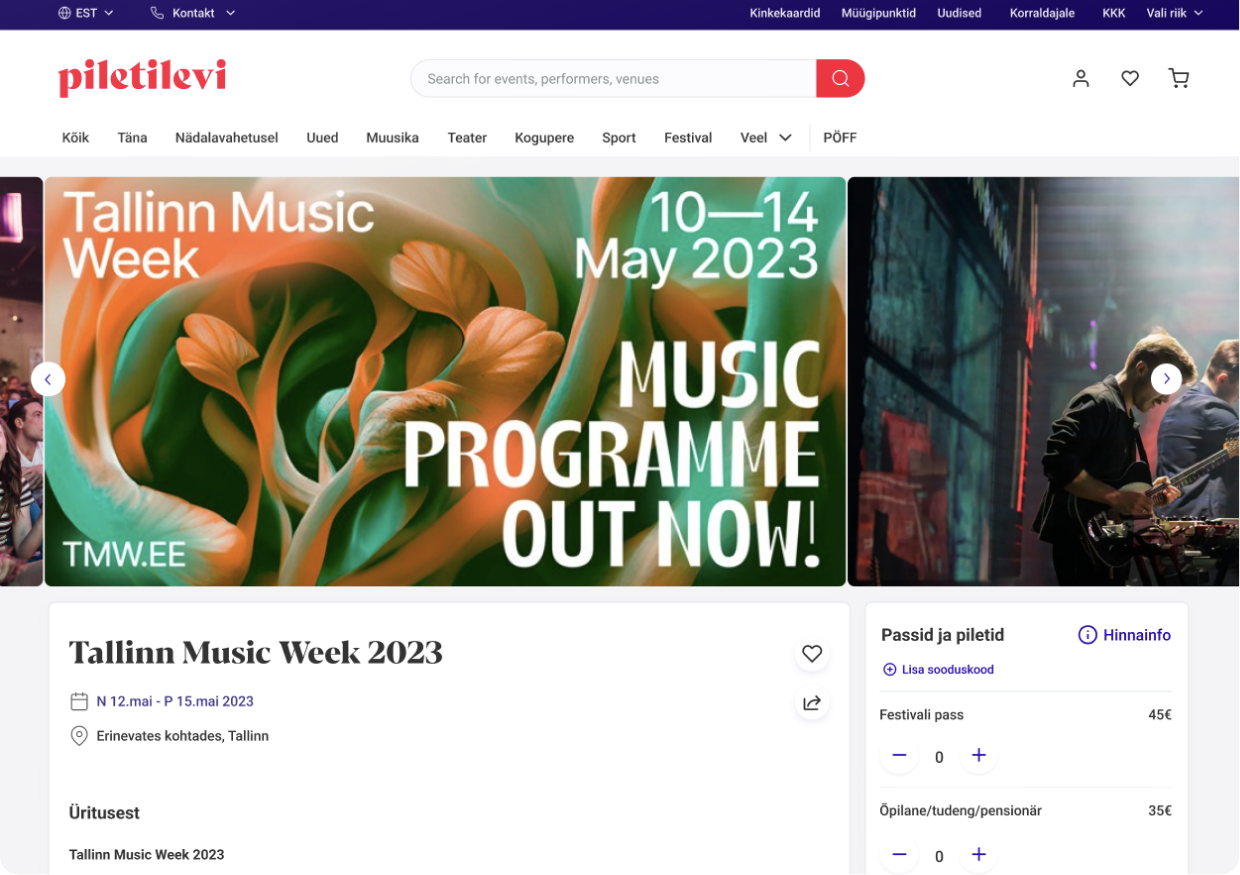This screenshot has width=1240, height=875.
Task: Click the location pin icon
Action: tap(79, 736)
